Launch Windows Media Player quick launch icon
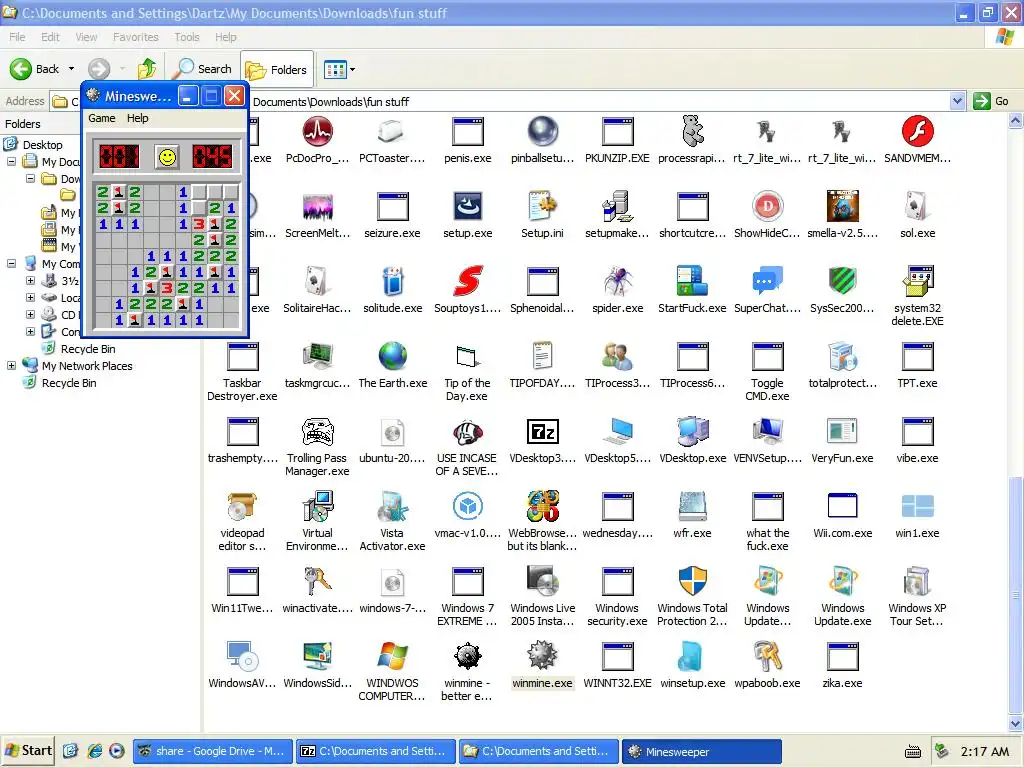1024x768 pixels. point(116,751)
